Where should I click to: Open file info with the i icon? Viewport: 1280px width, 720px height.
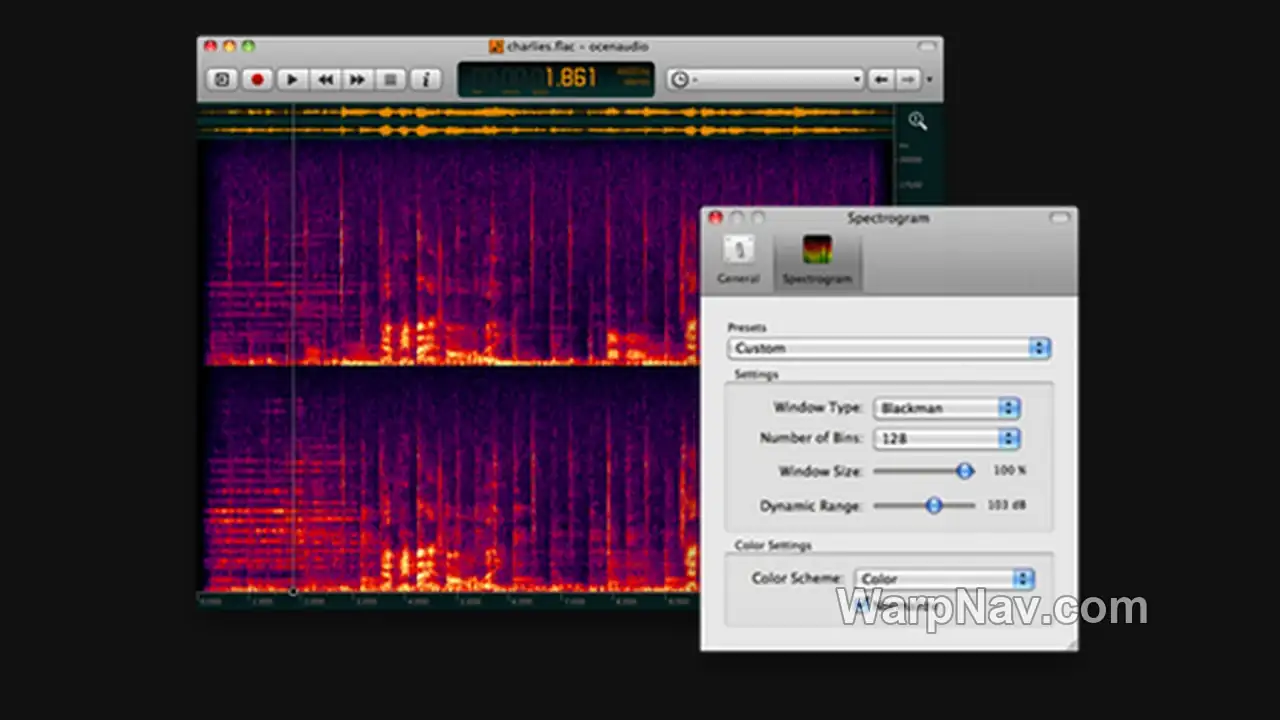[425, 80]
